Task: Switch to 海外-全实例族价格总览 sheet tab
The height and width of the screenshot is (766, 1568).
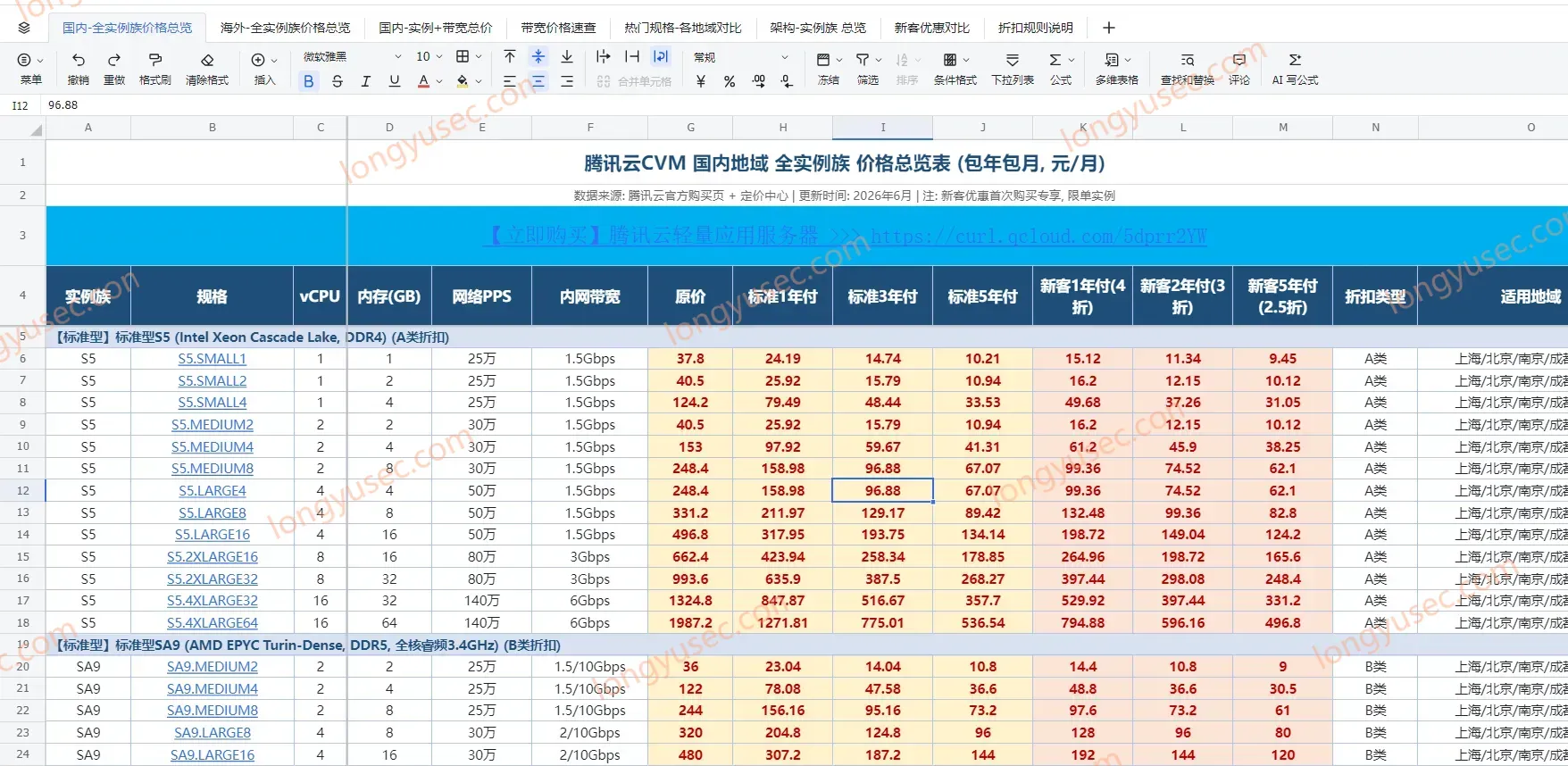Action: (x=286, y=28)
